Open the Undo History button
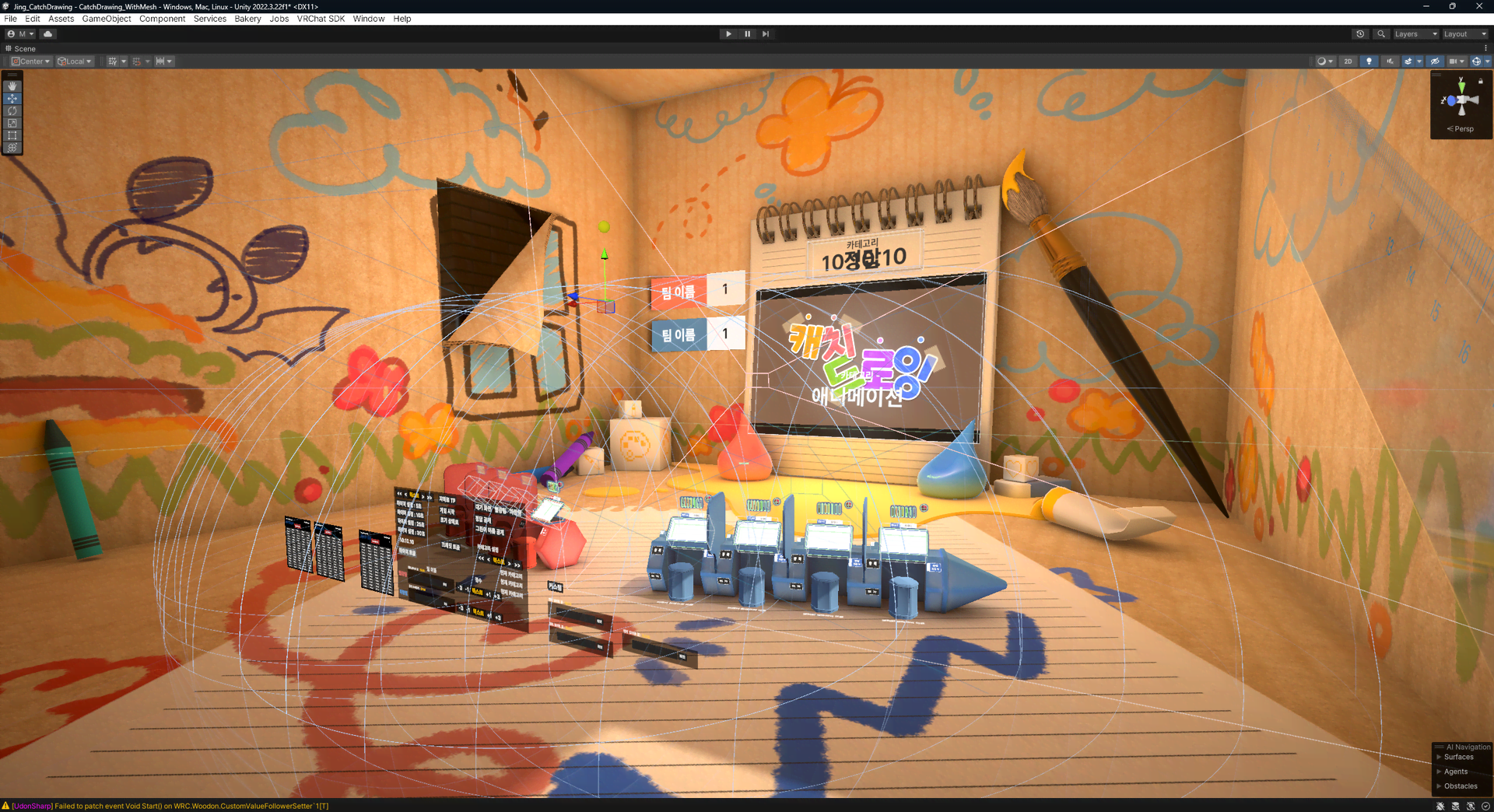The height and width of the screenshot is (812, 1494). (1360, 34)
